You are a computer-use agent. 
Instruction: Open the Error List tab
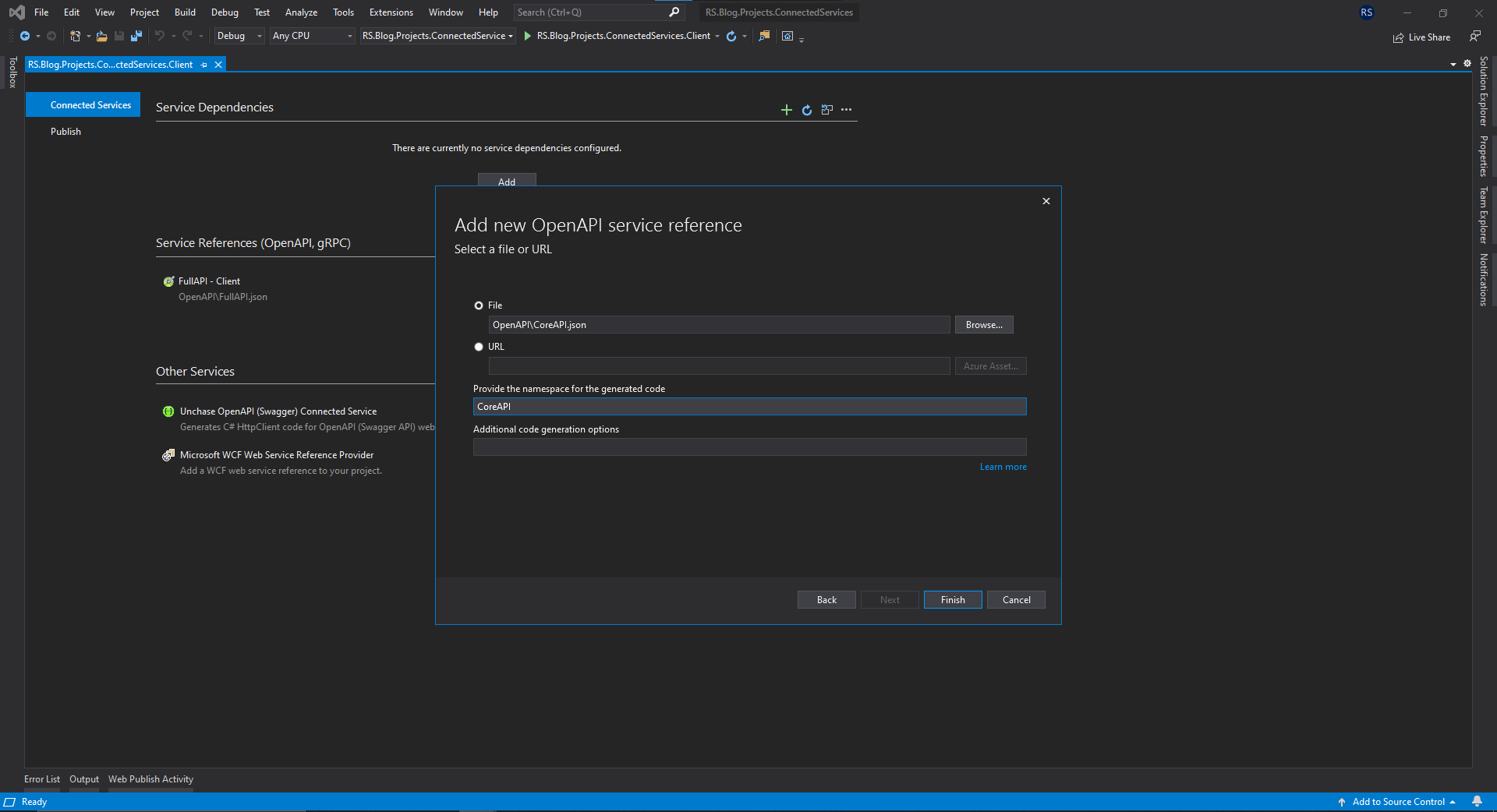42,779
